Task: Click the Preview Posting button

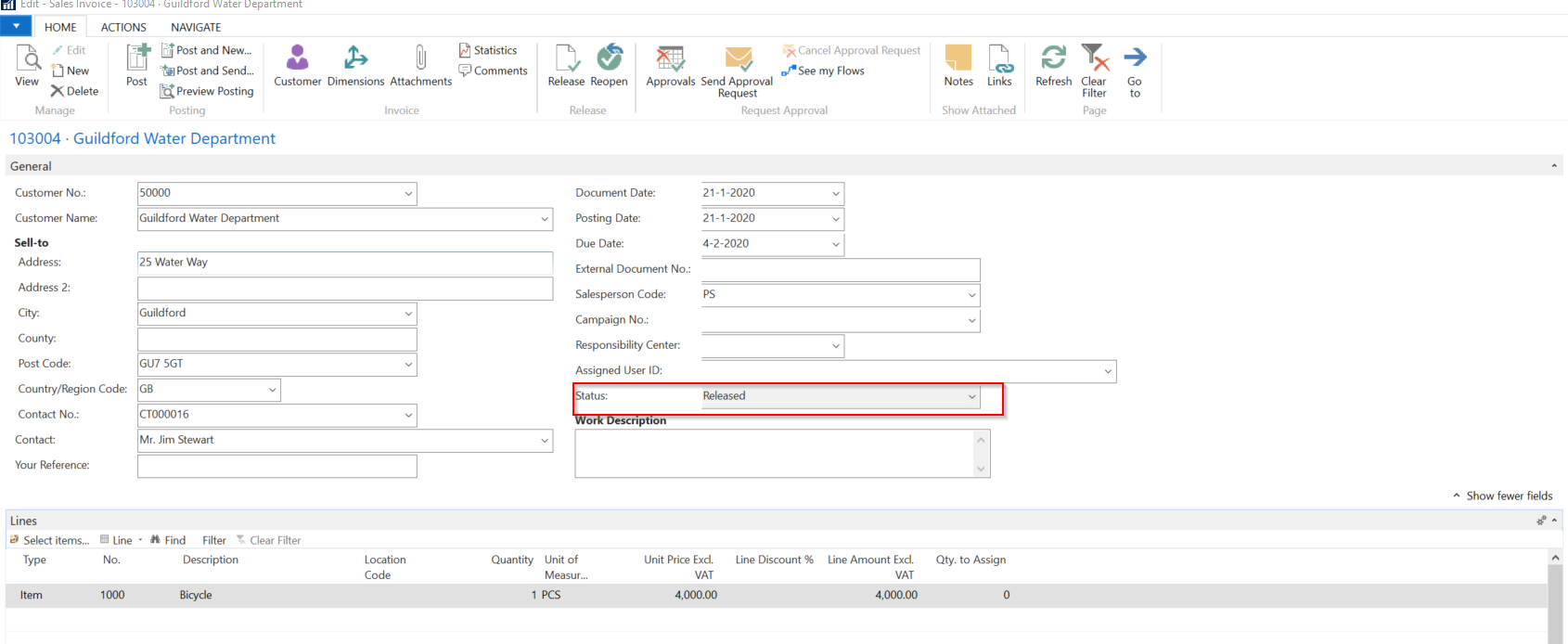Action: tap(207, 91)
